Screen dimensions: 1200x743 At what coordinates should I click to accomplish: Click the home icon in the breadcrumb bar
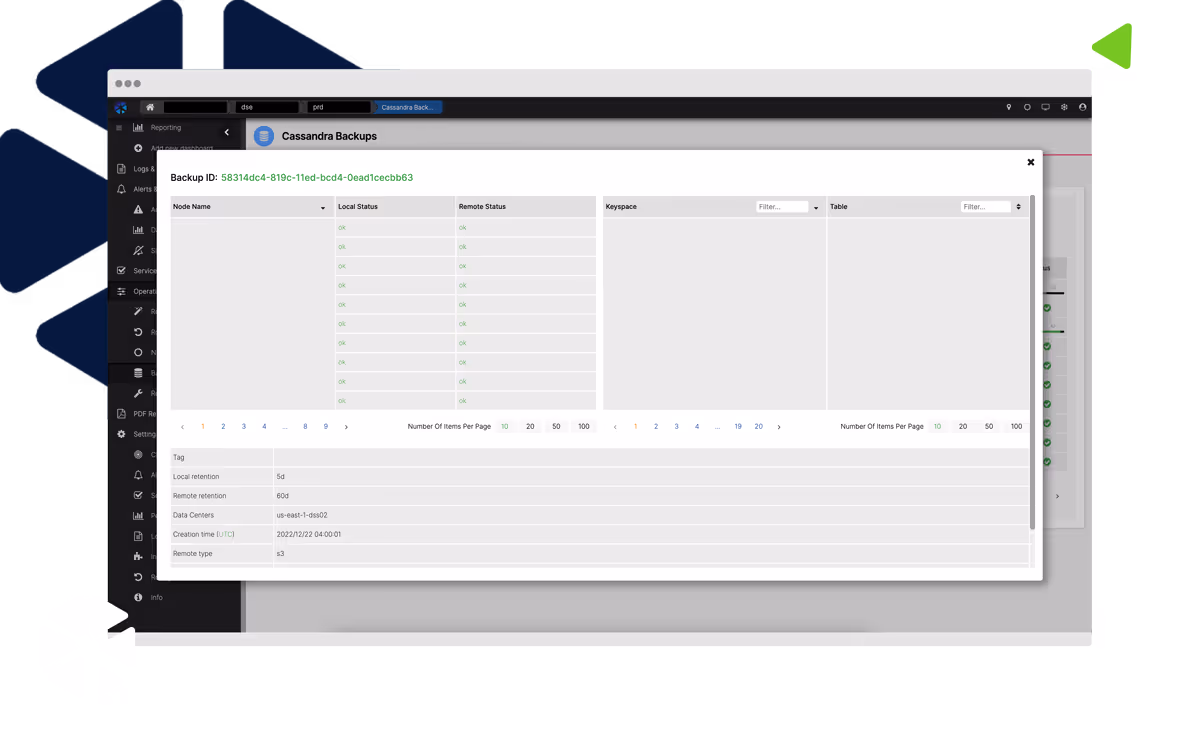click(x=150, y=107)
